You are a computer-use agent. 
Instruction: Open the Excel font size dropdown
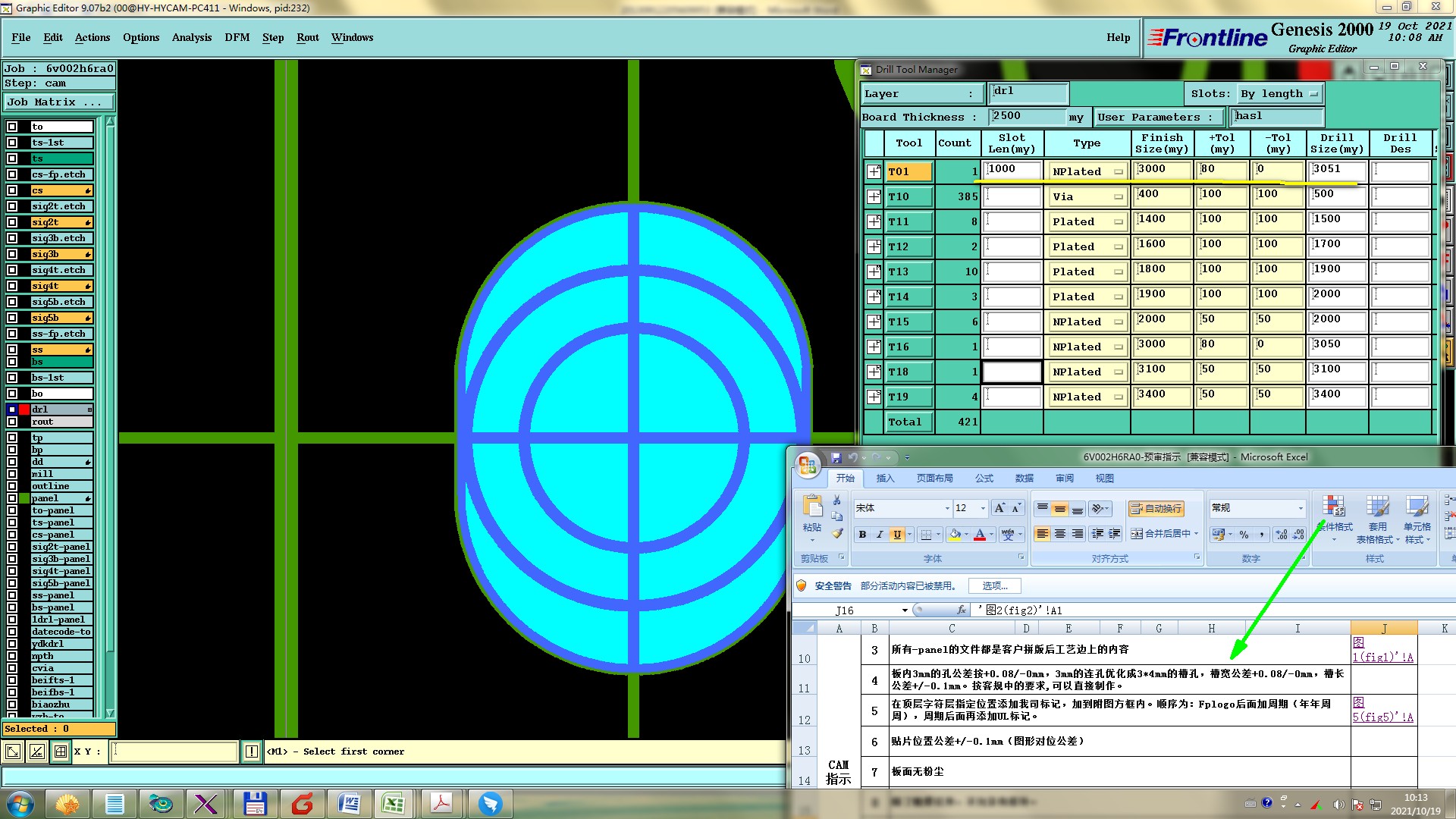(984, 508)
